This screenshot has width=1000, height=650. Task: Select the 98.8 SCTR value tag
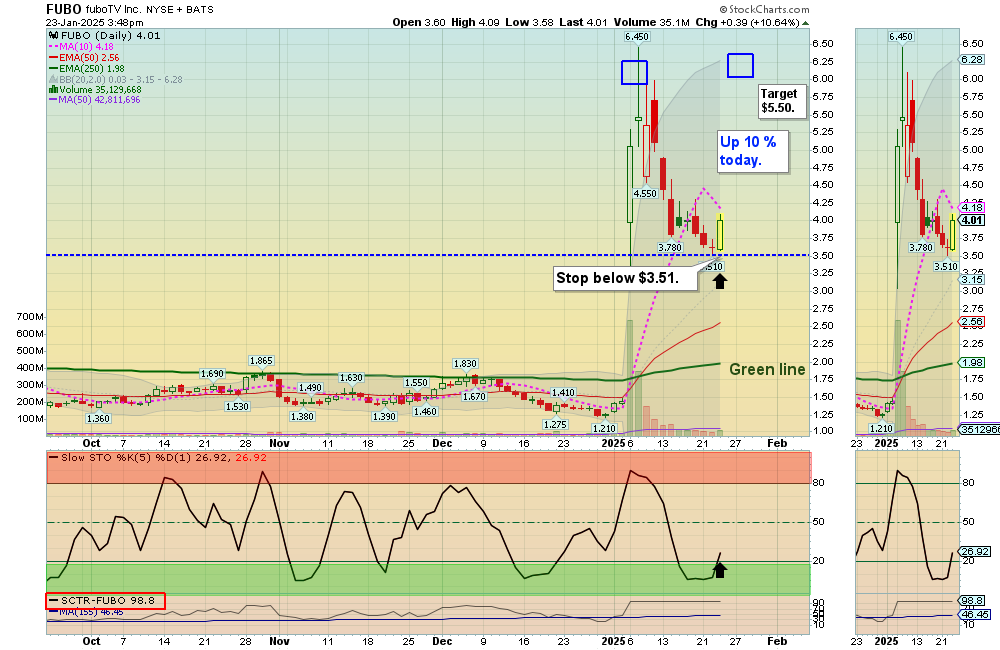972,601
